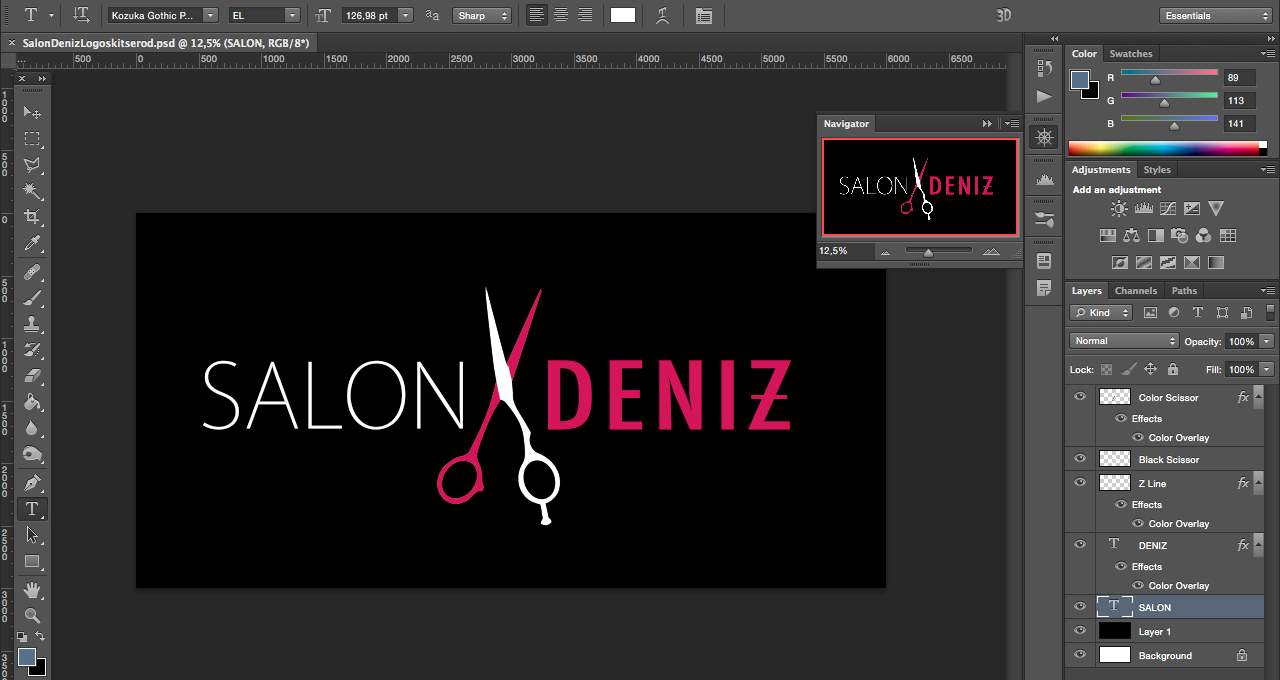This screenshot has height=680, width=1280.
Task: Select the Hand tool
Action: coord(32,589)
